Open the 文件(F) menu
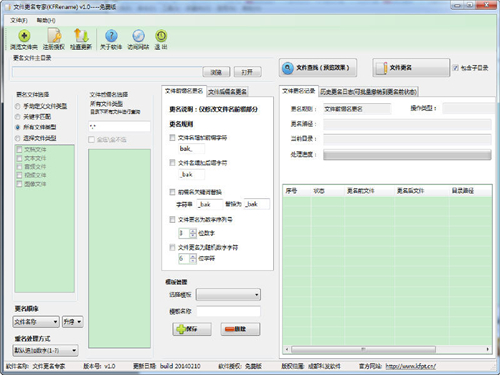 click(x=19, y=21)
